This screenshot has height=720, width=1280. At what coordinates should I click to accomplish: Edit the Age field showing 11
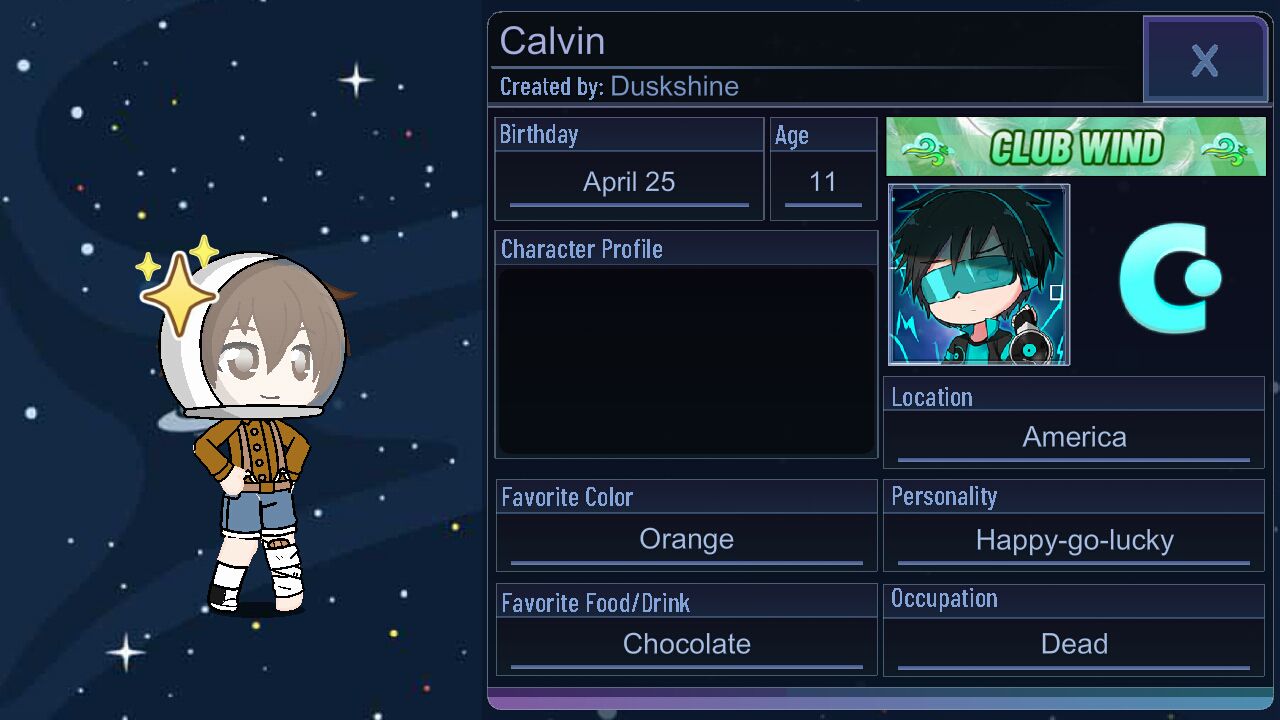823,184
